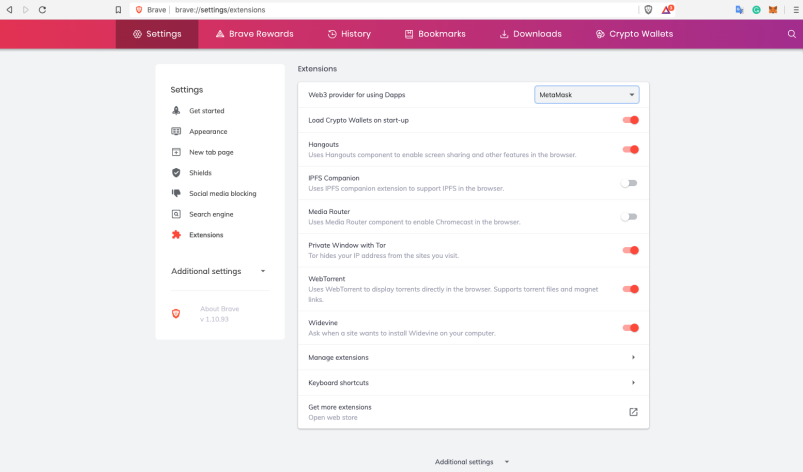
Task: Click the Google Translate extension icon
Action: (739, 10)
